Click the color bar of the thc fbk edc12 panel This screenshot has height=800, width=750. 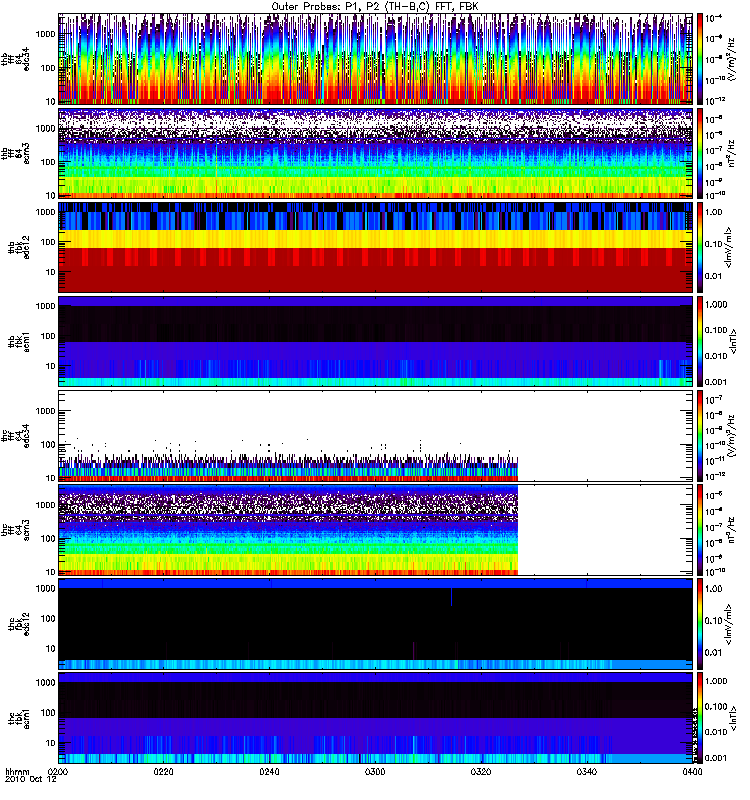[700, 623]
